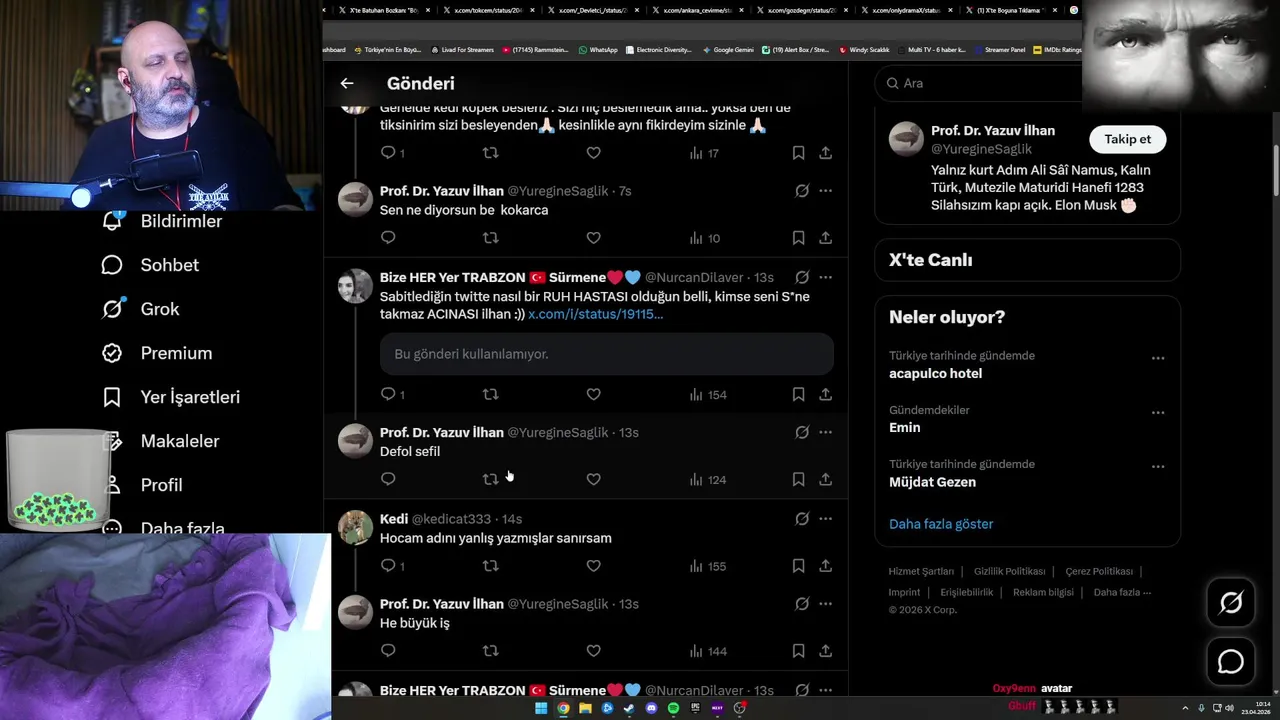Share 'Sen ne diyorsun be kokarca' post
Image resolution: width=1280 pixels, height=720 pixels.
[x=825, y=238]
